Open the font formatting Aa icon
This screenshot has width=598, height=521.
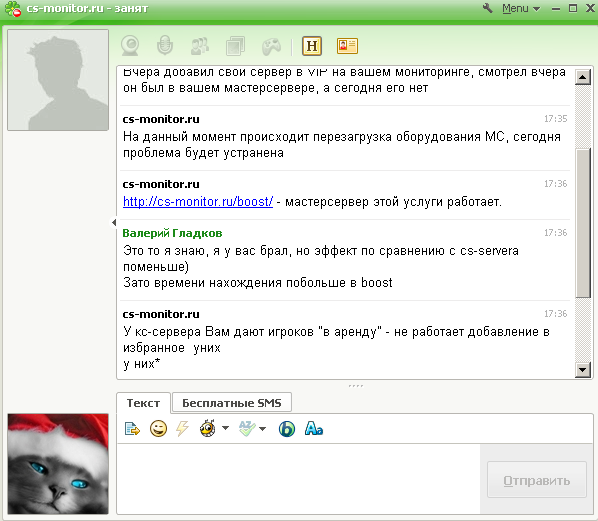(314, 428)
